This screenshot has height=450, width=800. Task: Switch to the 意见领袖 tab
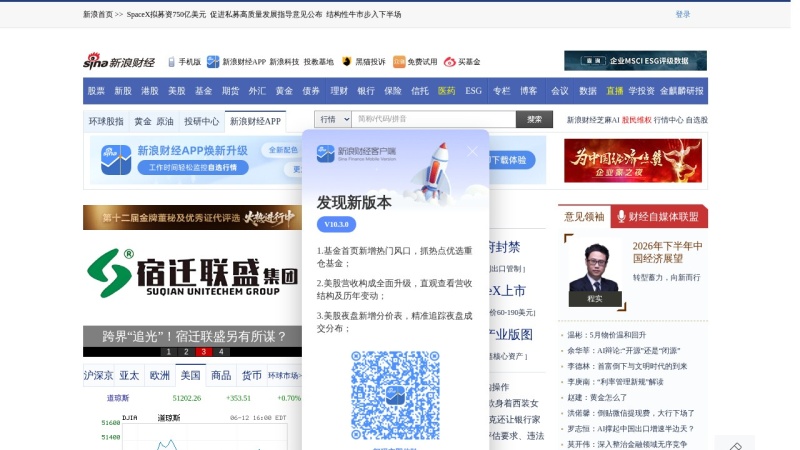584,217
